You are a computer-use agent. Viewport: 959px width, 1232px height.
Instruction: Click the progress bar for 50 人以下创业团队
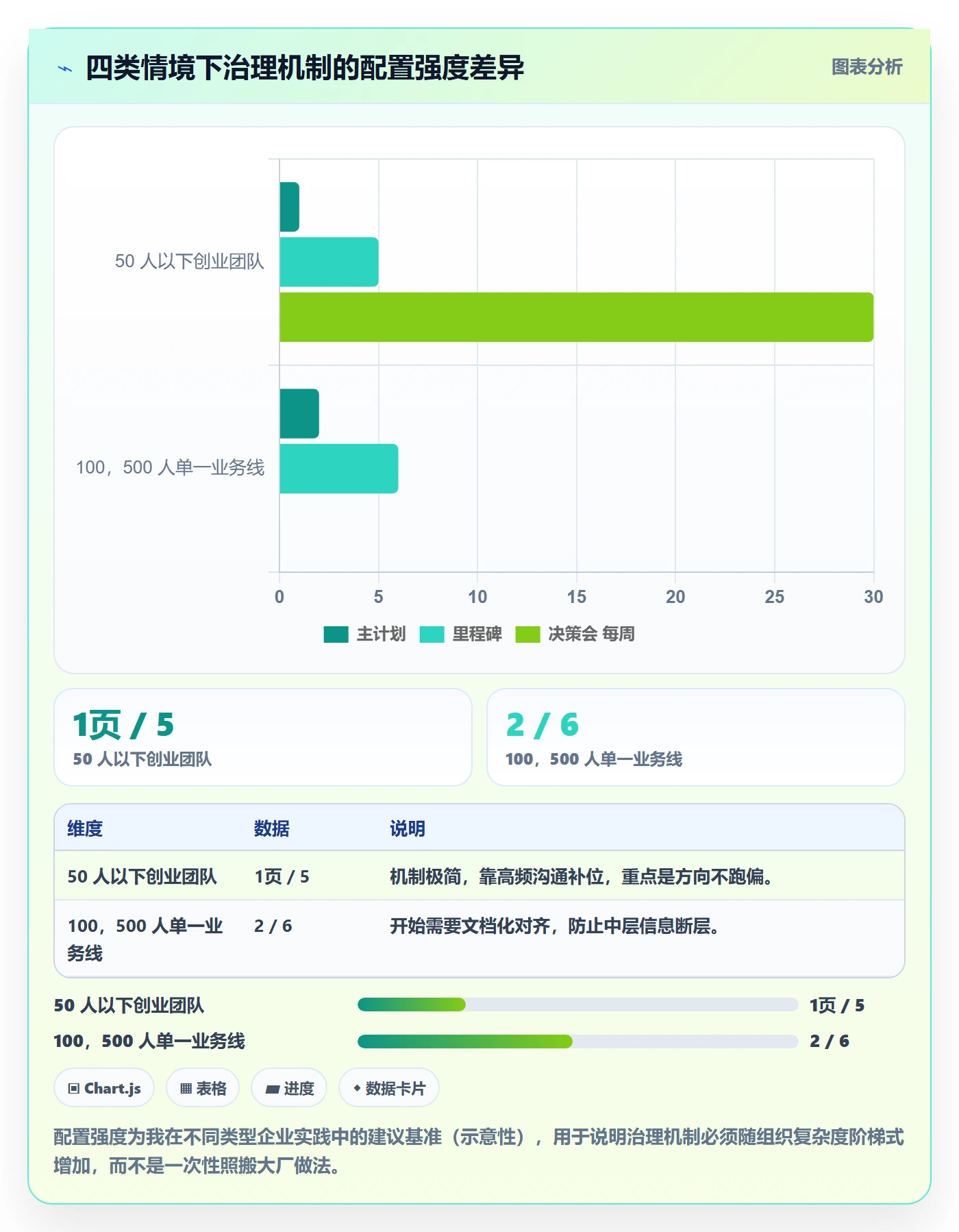click(577, 1005)
